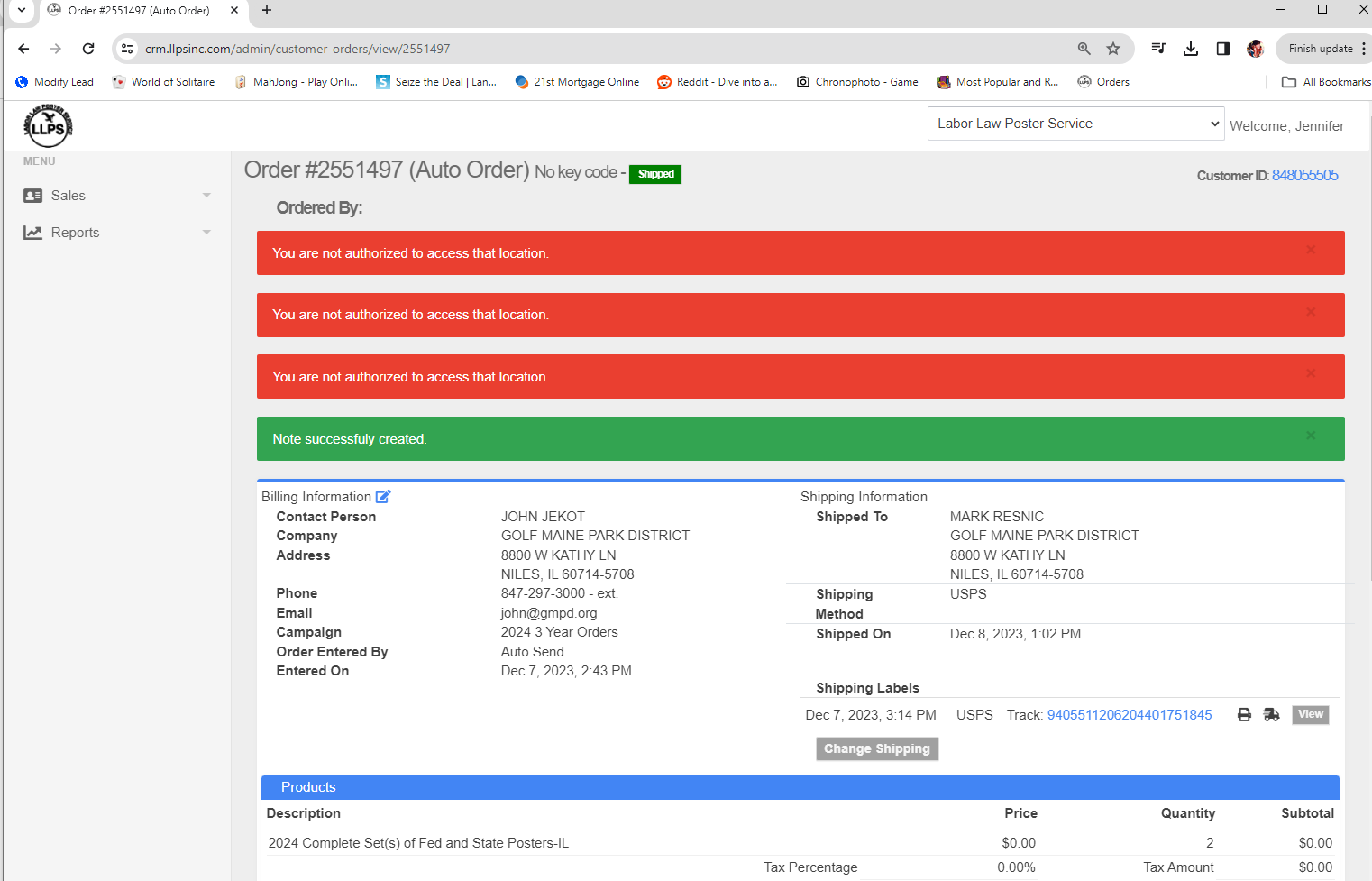Viewport: 1372px width, 881px height.
Task: Open Customer ID 848055505 link
Action: coord(1304,175)
